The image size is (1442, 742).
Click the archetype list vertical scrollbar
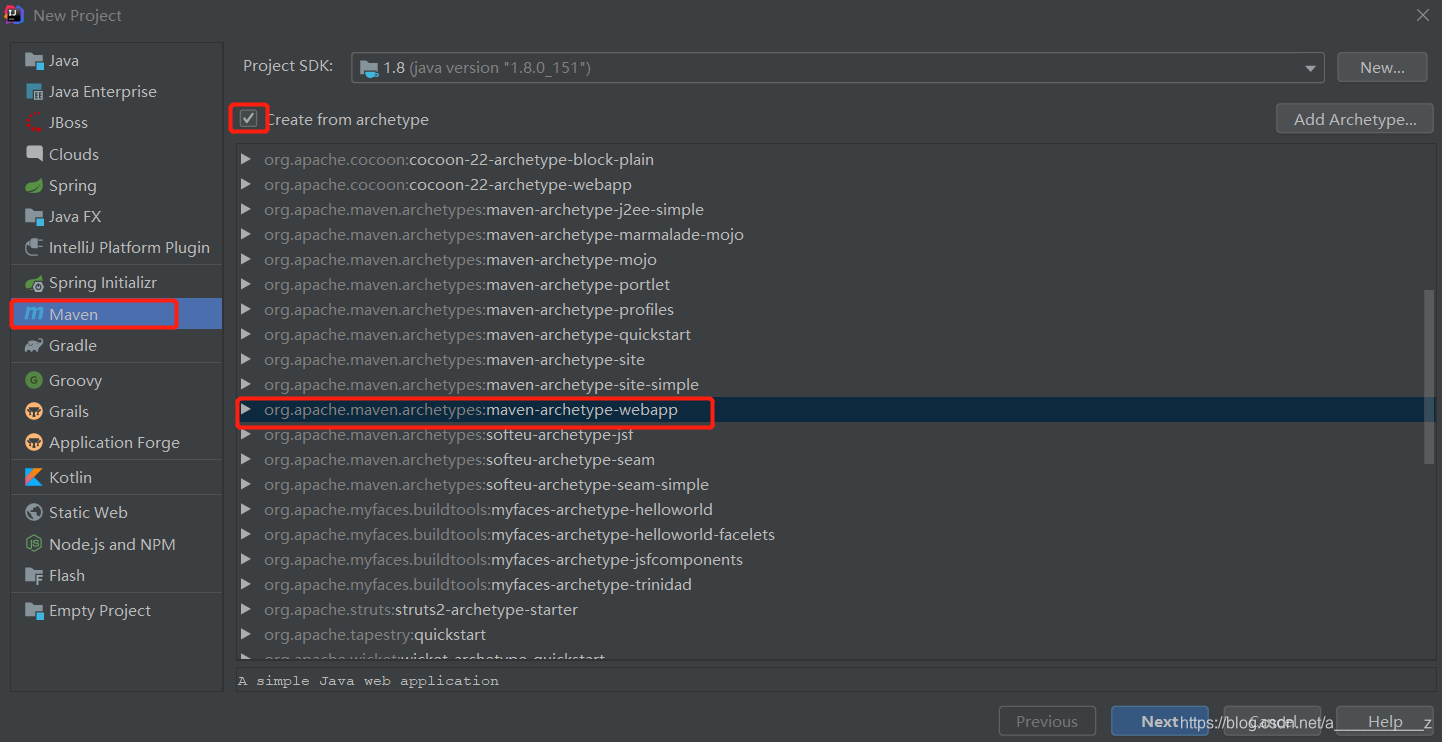tap(1429, 377)
